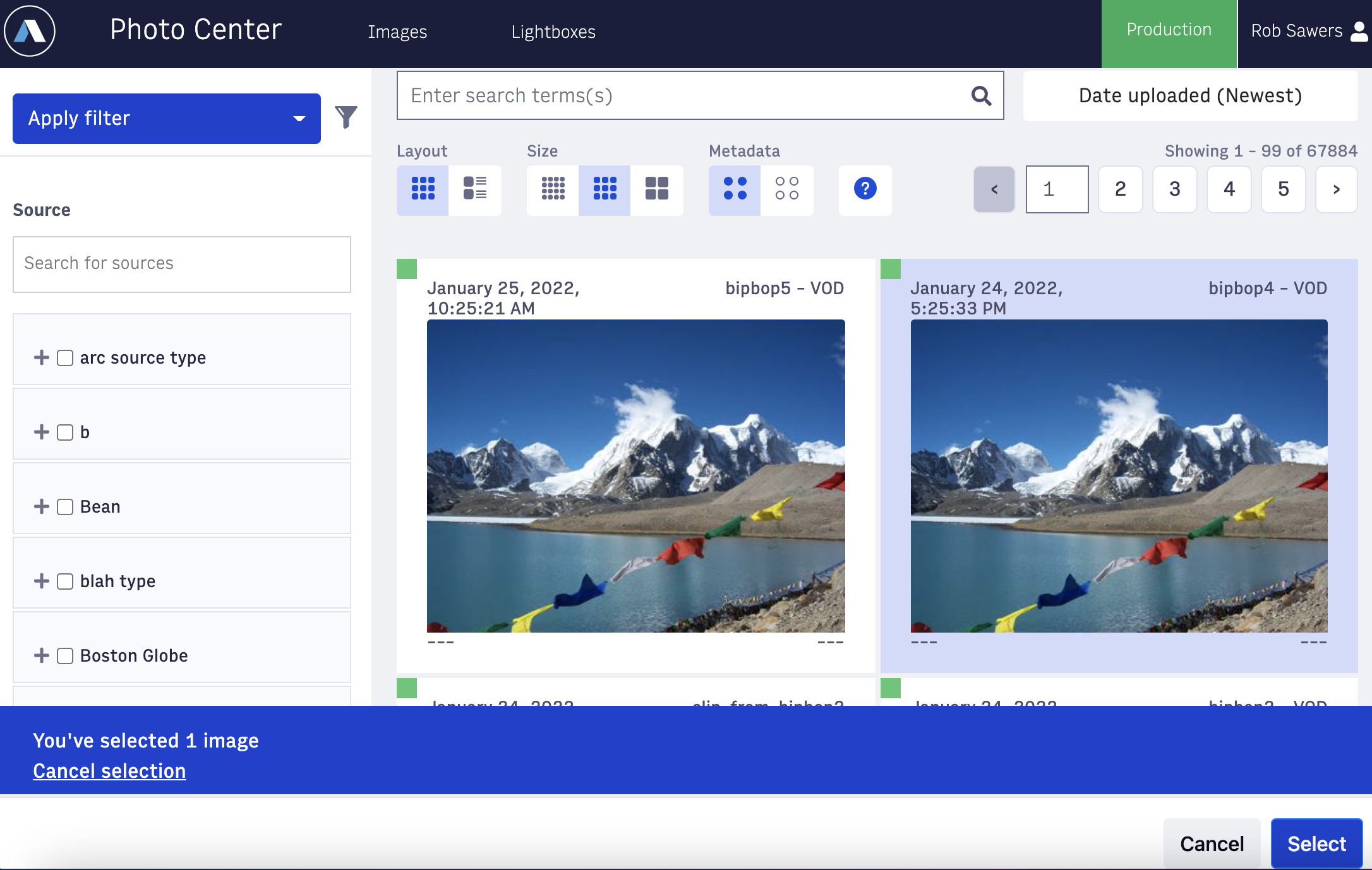
Task: Click green status square on bipbop5 card
Action: coord(407,269)
